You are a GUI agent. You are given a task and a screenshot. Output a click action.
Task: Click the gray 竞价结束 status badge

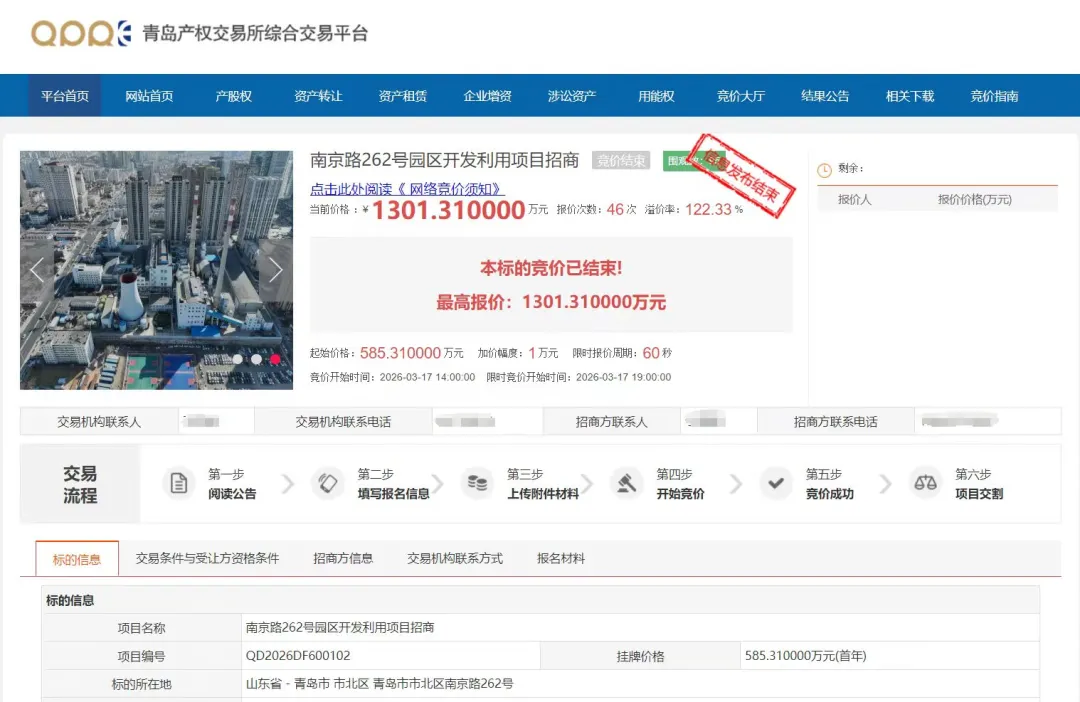[x=621, y=161]
